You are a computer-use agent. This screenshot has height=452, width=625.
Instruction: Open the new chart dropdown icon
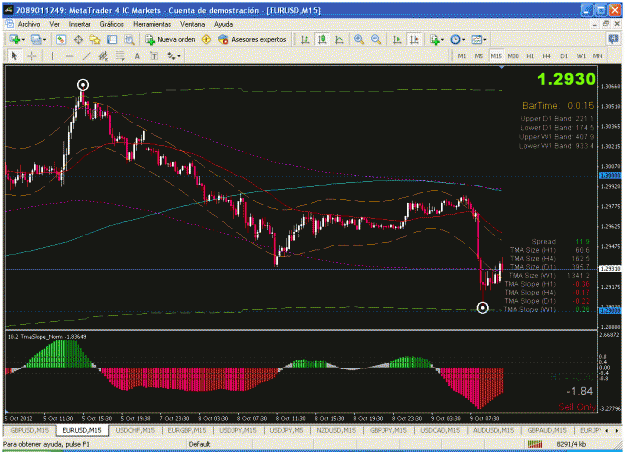click(17, 39)
